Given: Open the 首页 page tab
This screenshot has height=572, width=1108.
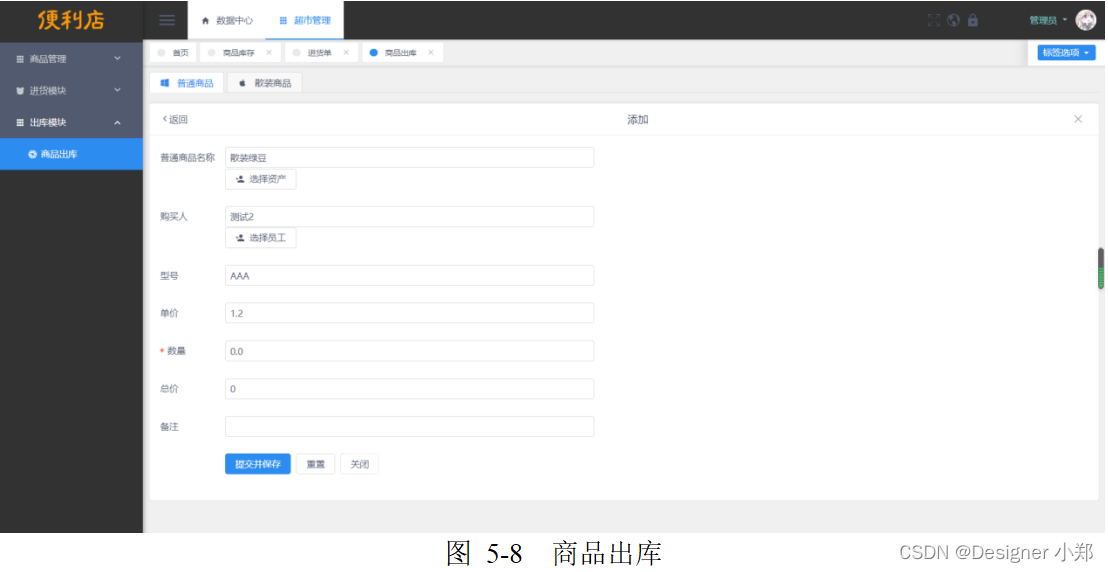Looking at the screenshot, I should (x=173, y=52).
